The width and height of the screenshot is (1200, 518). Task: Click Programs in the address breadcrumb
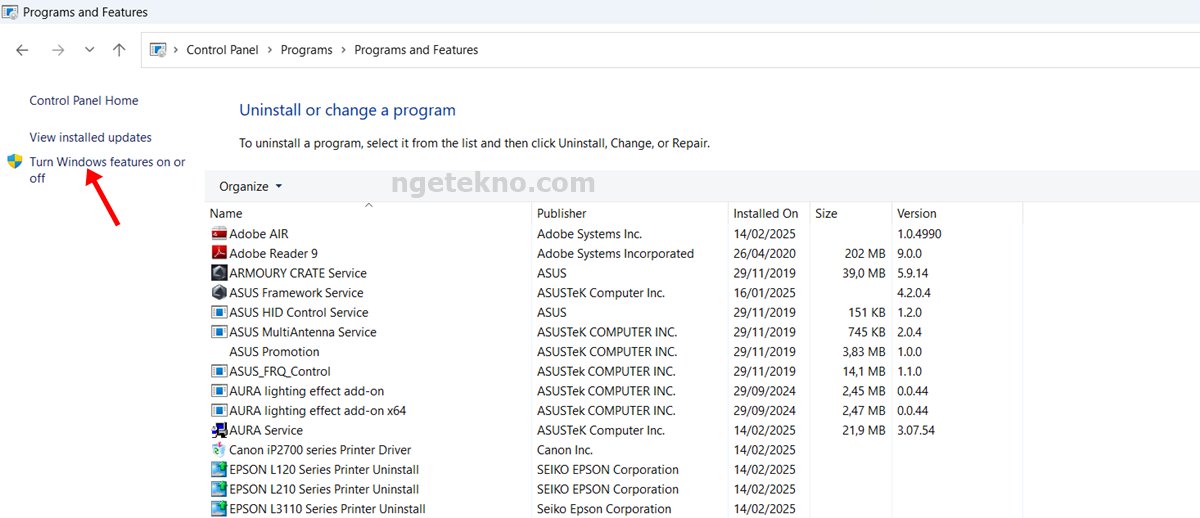coord(306,50)
